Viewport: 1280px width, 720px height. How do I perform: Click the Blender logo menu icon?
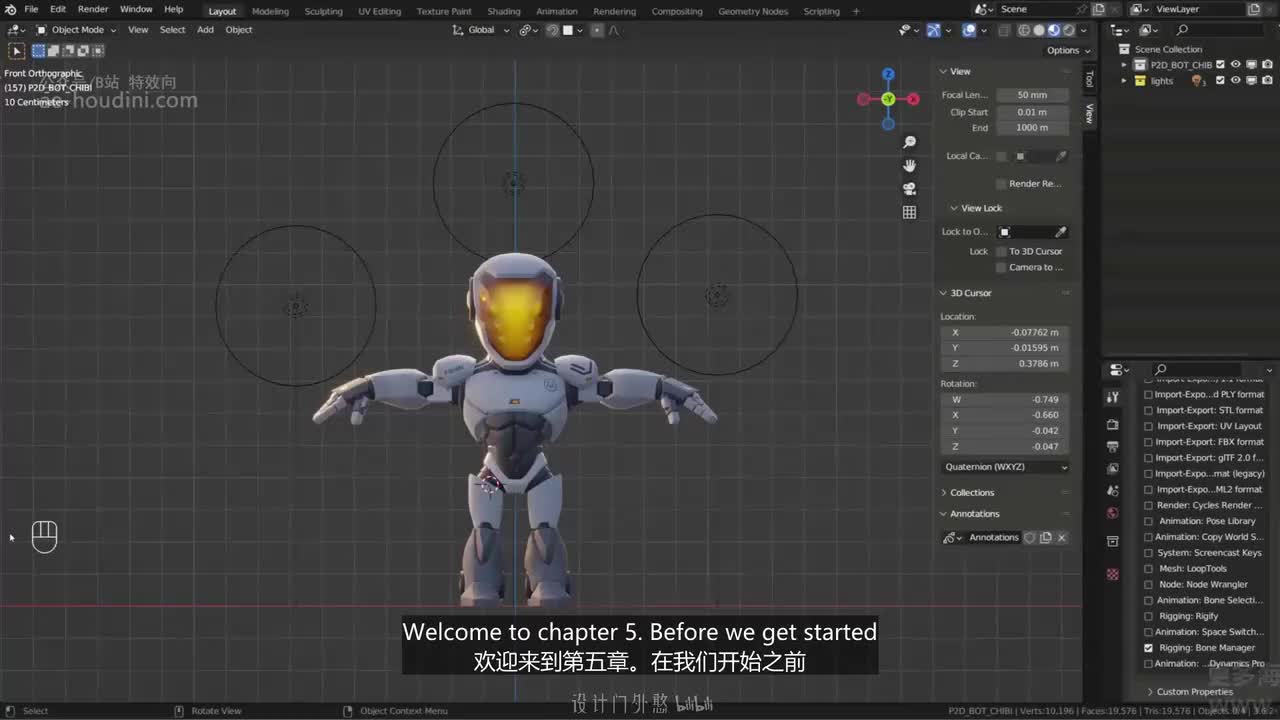[x=10, y=9]
